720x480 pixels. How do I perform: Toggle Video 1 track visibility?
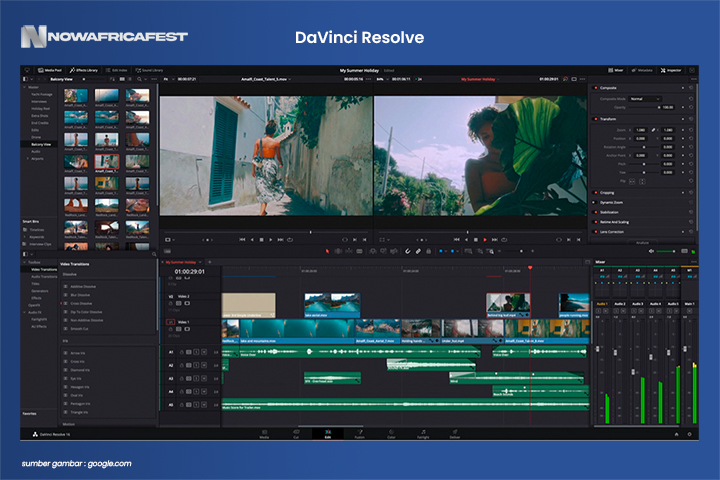click(187, 329)
